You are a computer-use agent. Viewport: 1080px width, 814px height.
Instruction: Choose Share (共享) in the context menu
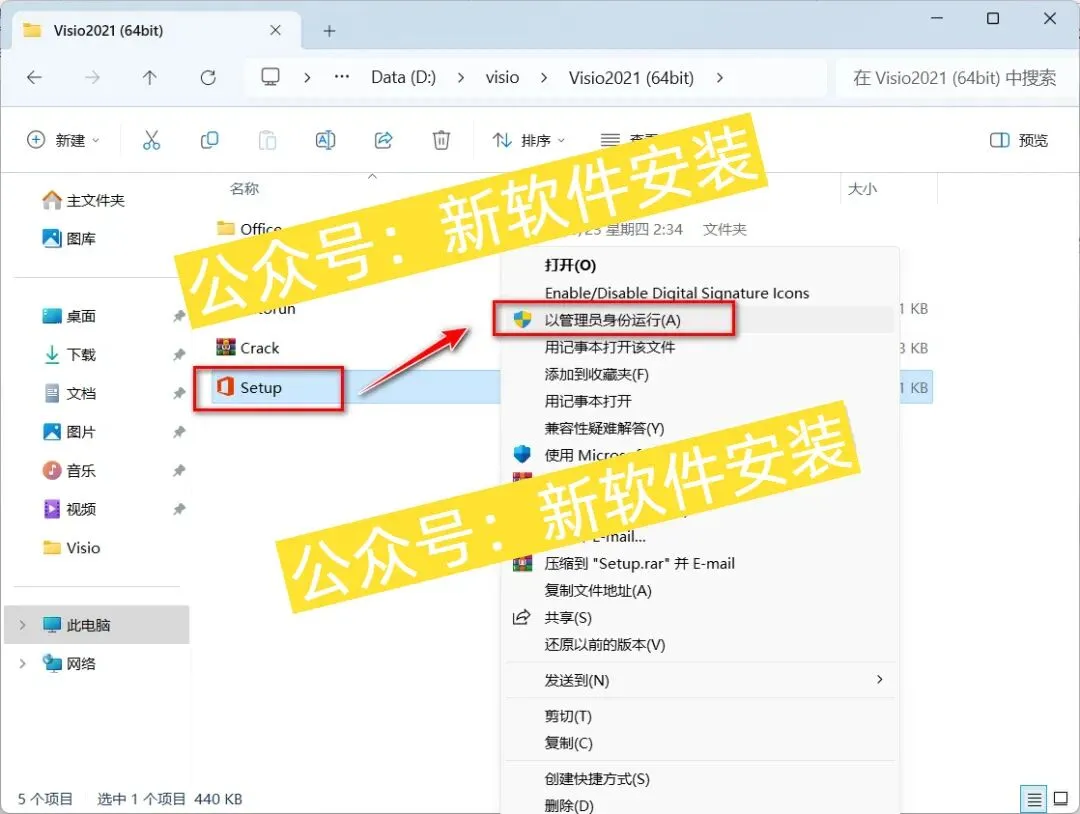pos(568,618)
